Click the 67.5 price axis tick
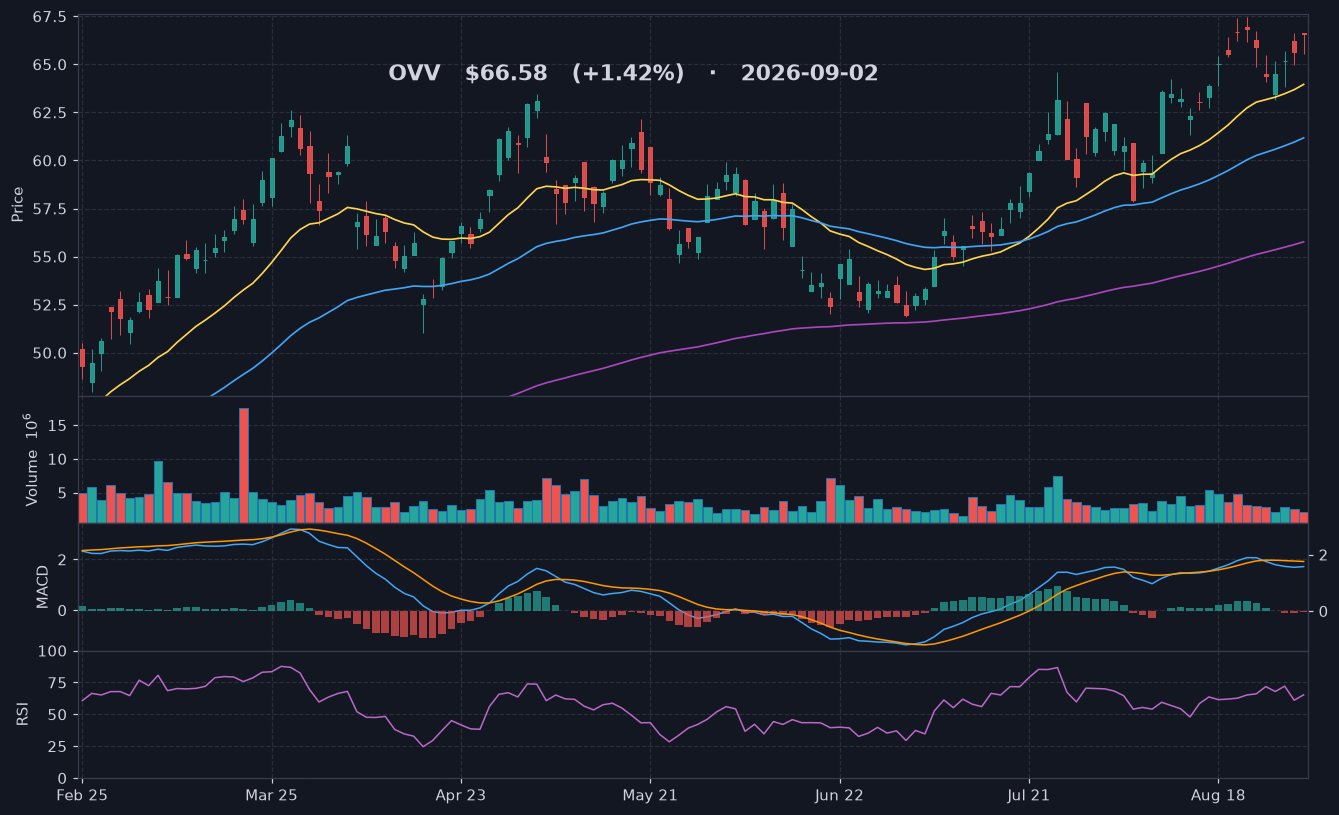Image resolution: width=1339 pixels, height=815 pixels. pyautogui.click(x=50, y=18)
